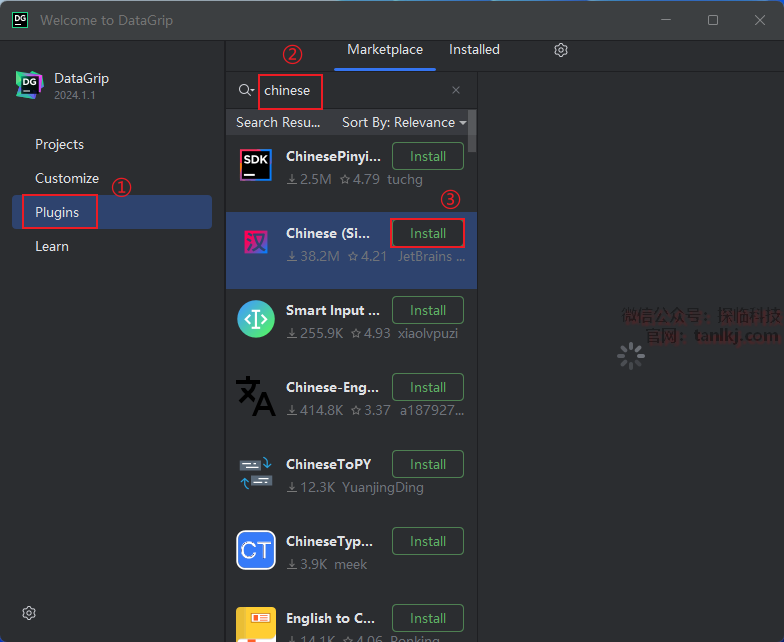The height and width of the screenshot is (642, 784).
Task: Click the ChinesePinyin plugin SDK icon
Action: click(x=256, y=165)
